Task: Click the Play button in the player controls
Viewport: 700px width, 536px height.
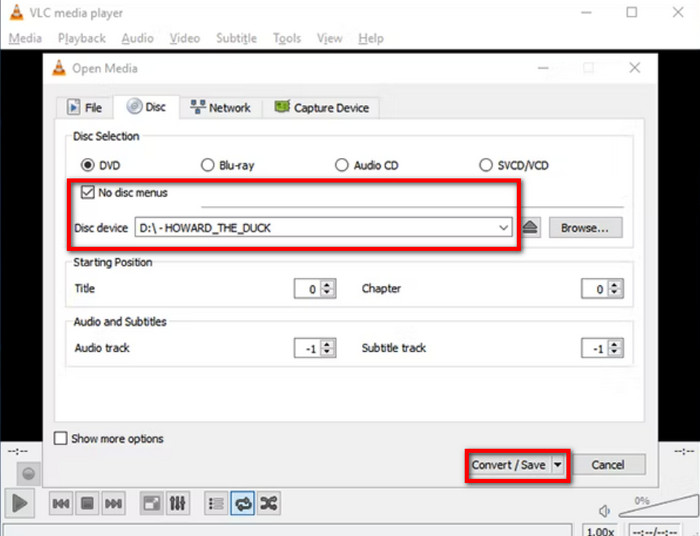Action: [x=19, y=503]
